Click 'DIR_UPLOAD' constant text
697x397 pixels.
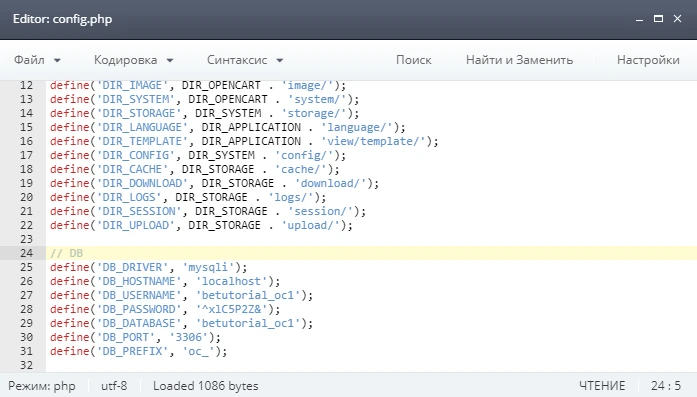click(136, 225)
